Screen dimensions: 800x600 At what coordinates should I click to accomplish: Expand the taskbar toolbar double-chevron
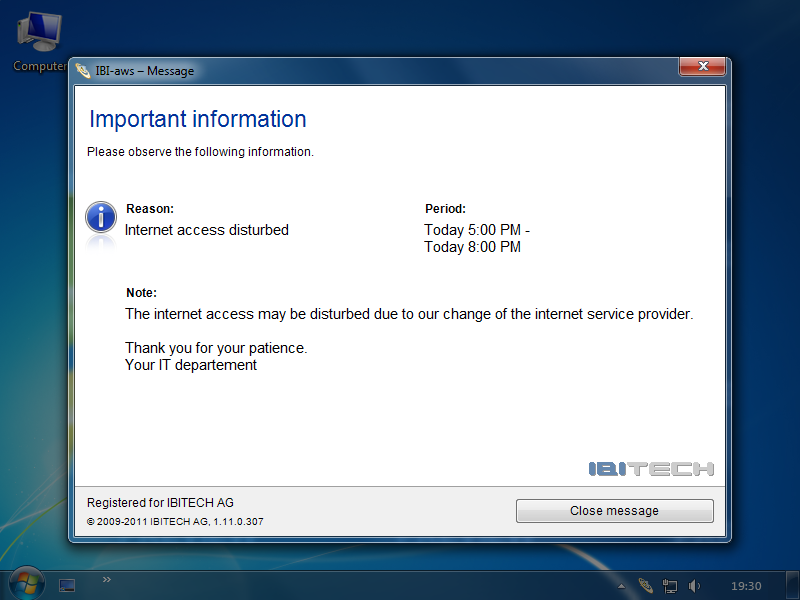click(107, 579)
